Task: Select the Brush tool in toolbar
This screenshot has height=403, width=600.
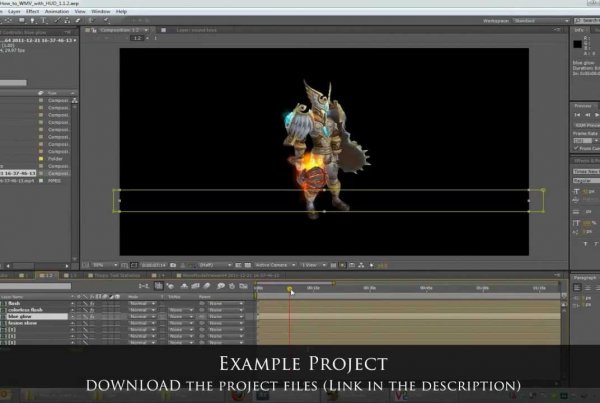Action: tap(57, 21)
